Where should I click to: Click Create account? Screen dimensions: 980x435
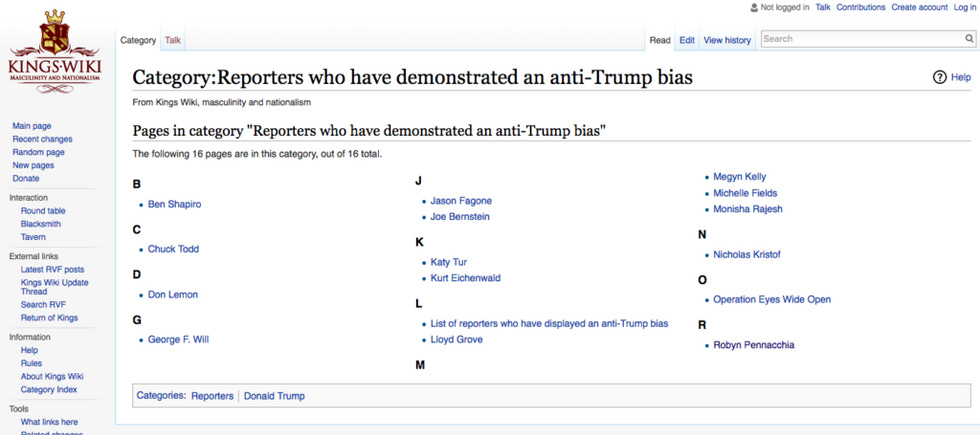tap(919, 8)
